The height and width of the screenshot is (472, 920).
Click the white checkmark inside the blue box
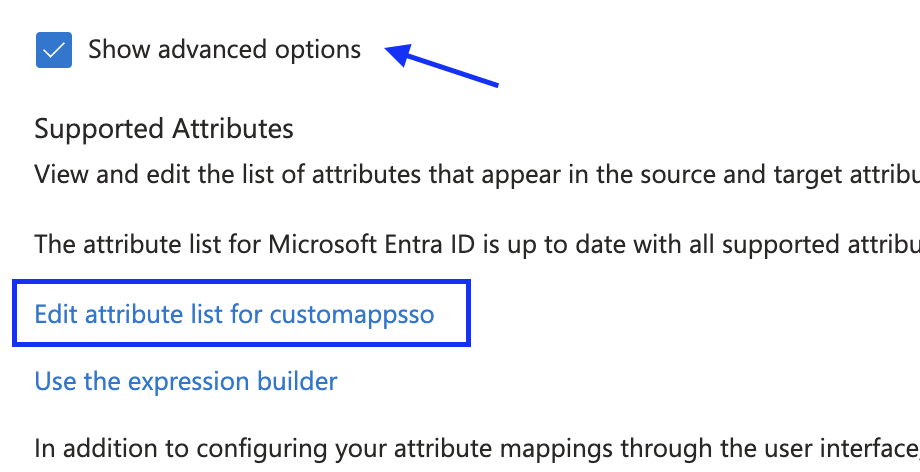coord(53,49)
